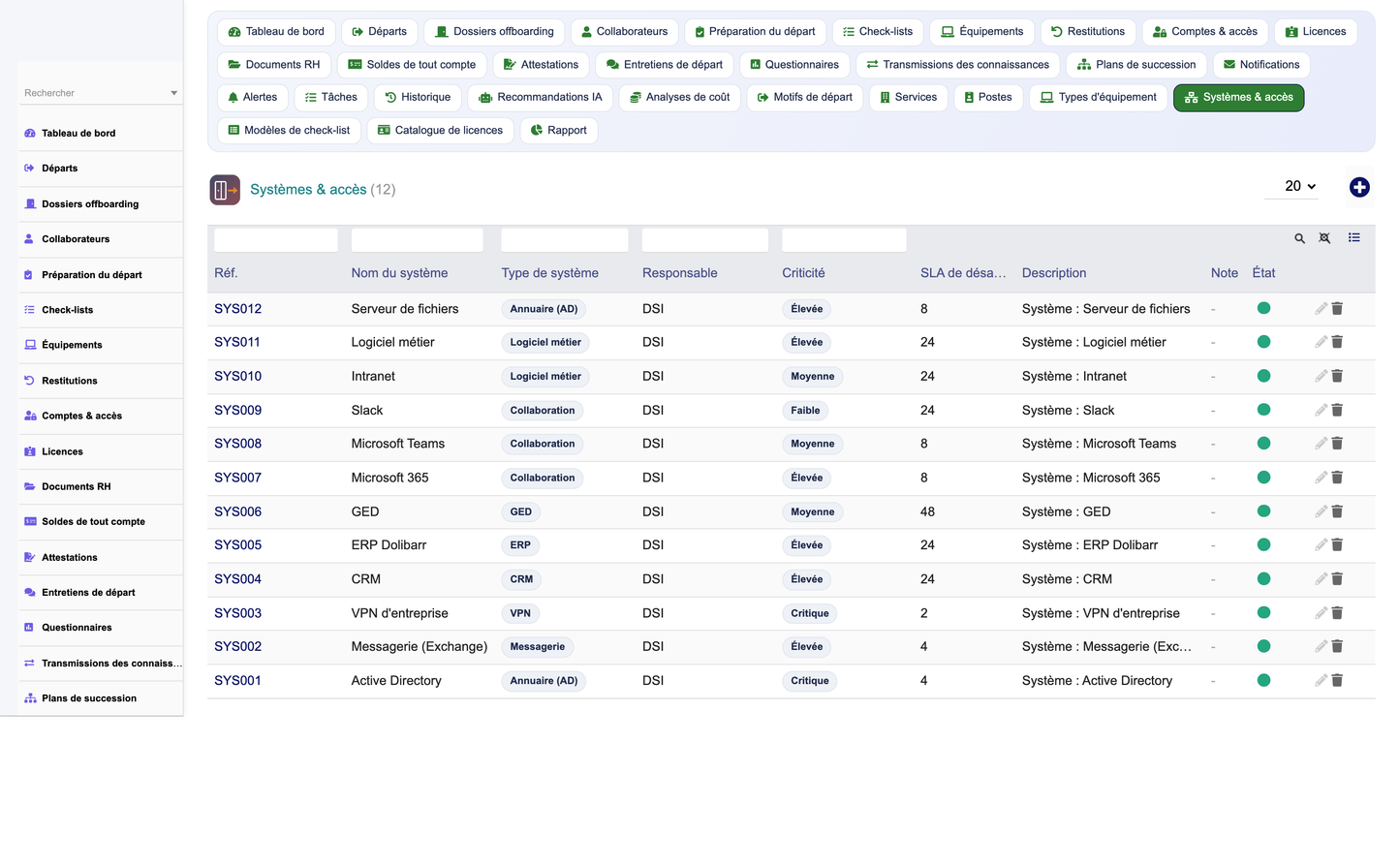This screenshot has width=1400, height=866.
Task: Delete the Active Directory row trash icon
Action: (1337, 680)
